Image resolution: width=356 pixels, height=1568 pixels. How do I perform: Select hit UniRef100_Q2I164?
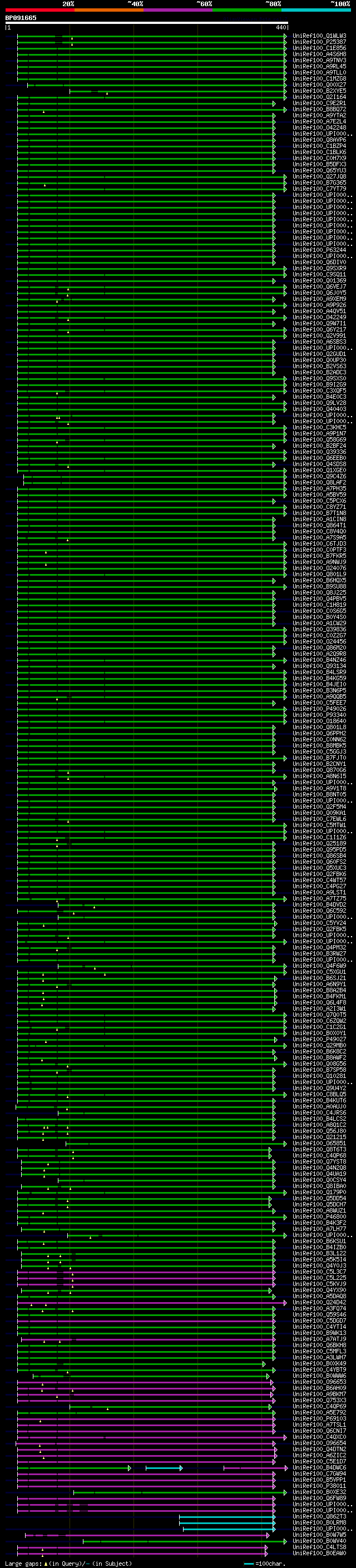click(319, 97)
